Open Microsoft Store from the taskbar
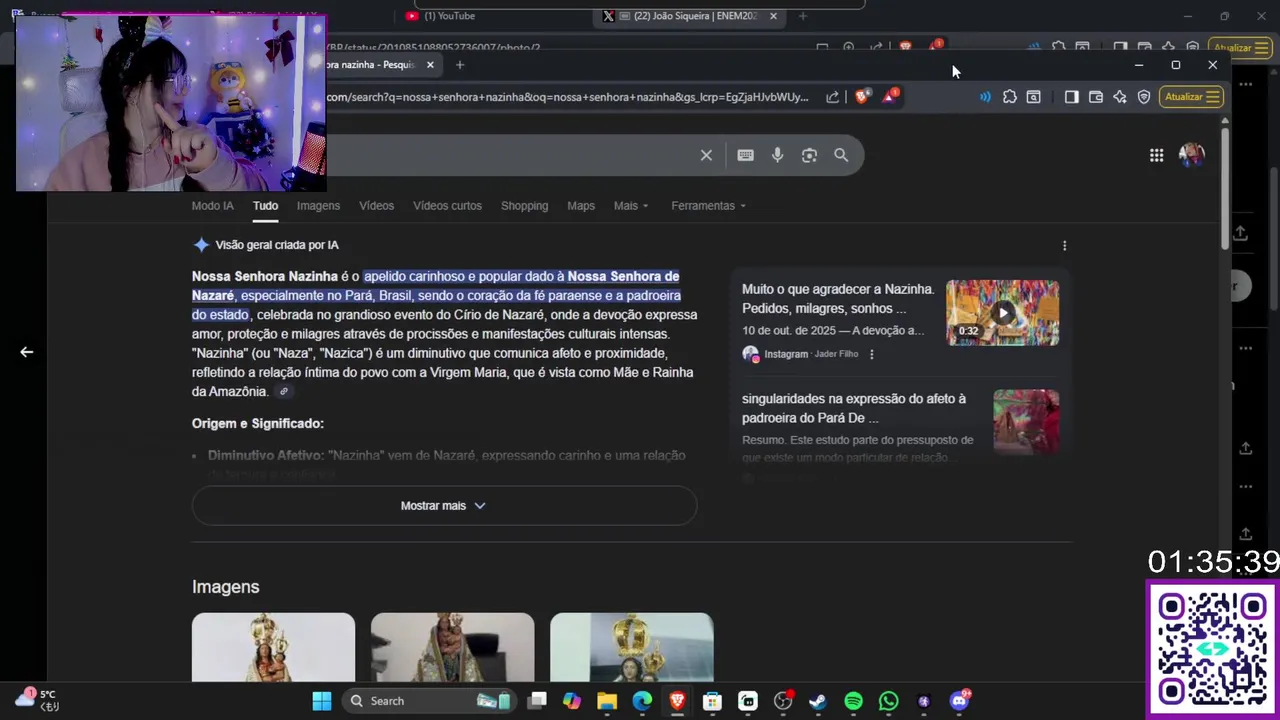 [712, 701]
